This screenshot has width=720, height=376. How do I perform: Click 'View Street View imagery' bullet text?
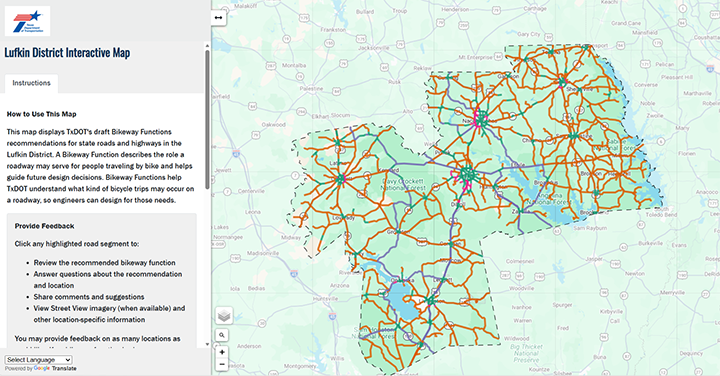109,314
